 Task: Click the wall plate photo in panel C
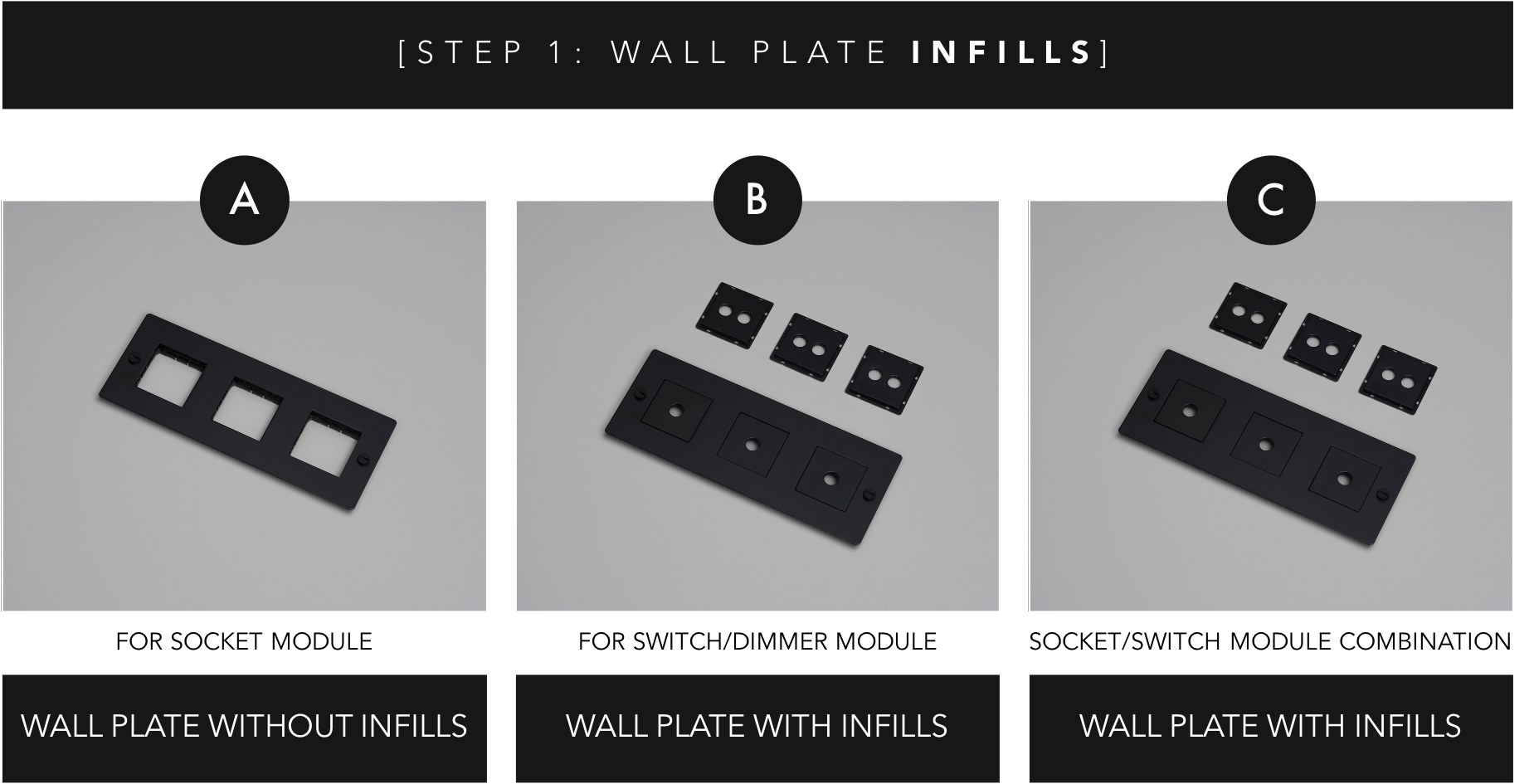[x=1271, y=406]
